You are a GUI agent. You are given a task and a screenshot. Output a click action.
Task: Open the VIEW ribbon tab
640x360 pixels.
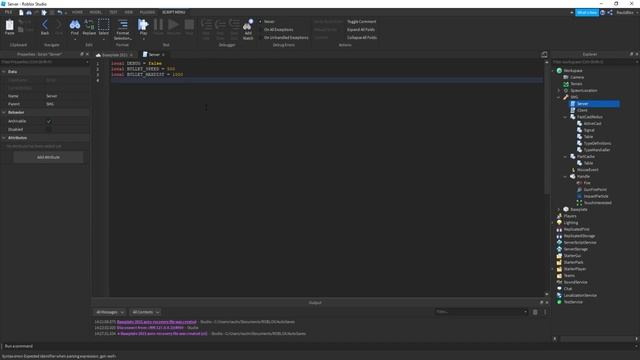[x=129, y=13]
